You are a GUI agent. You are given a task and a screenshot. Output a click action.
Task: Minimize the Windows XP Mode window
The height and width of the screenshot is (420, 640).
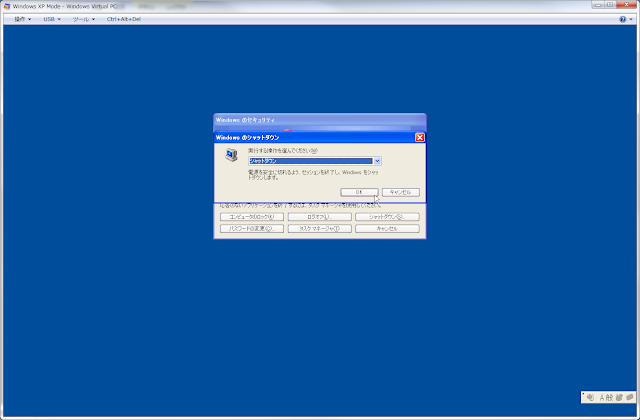point(598,5)
